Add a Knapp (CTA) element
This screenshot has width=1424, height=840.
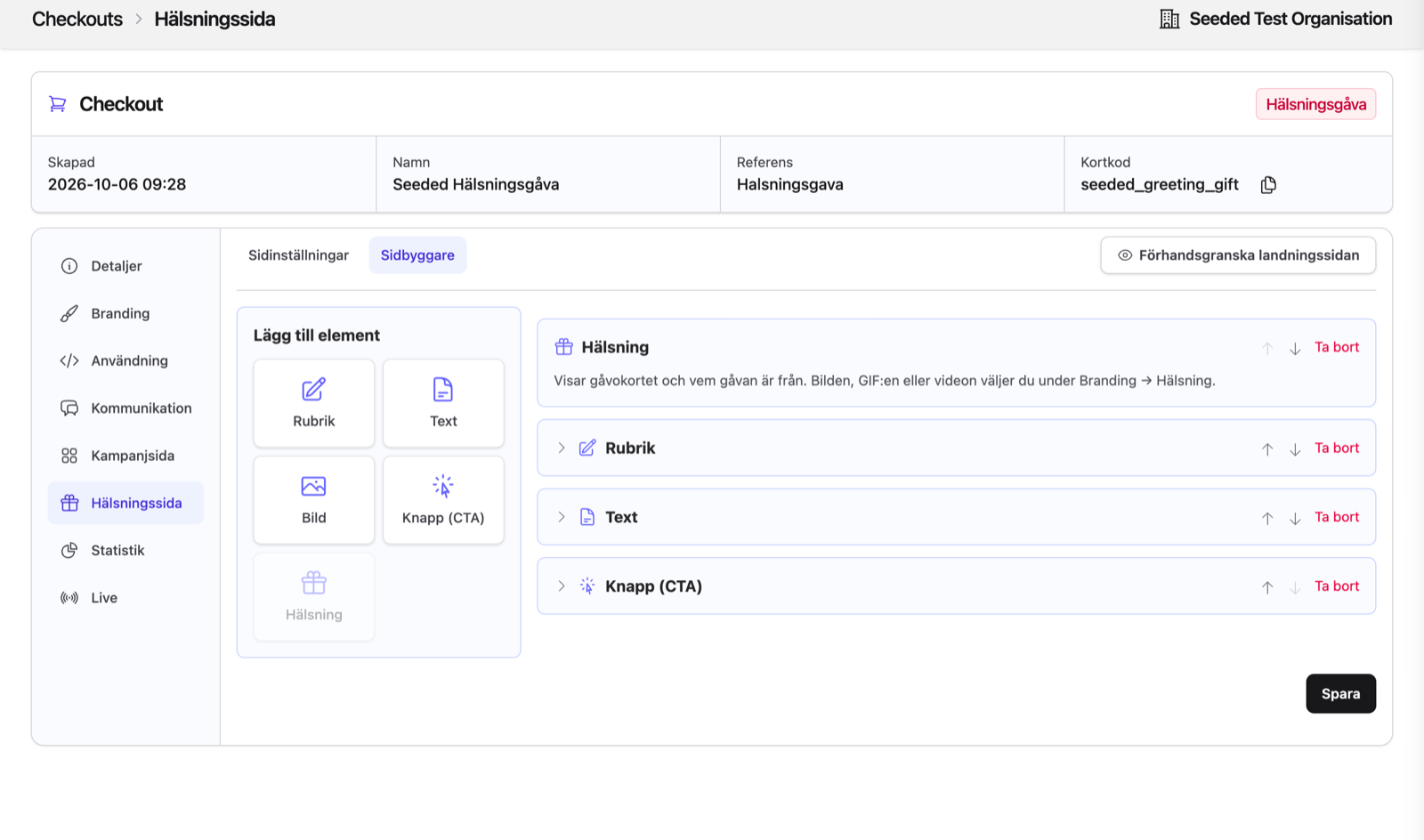point(443,500)
